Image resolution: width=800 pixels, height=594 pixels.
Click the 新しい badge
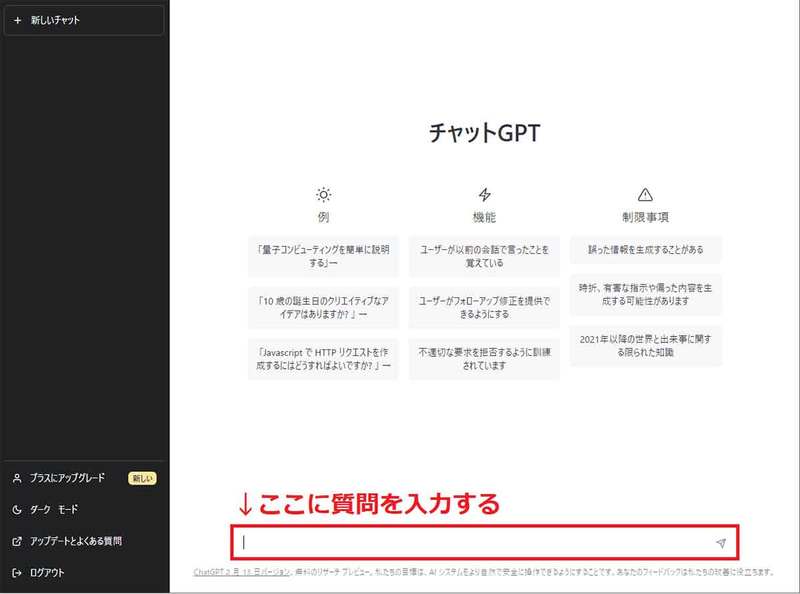142,478
